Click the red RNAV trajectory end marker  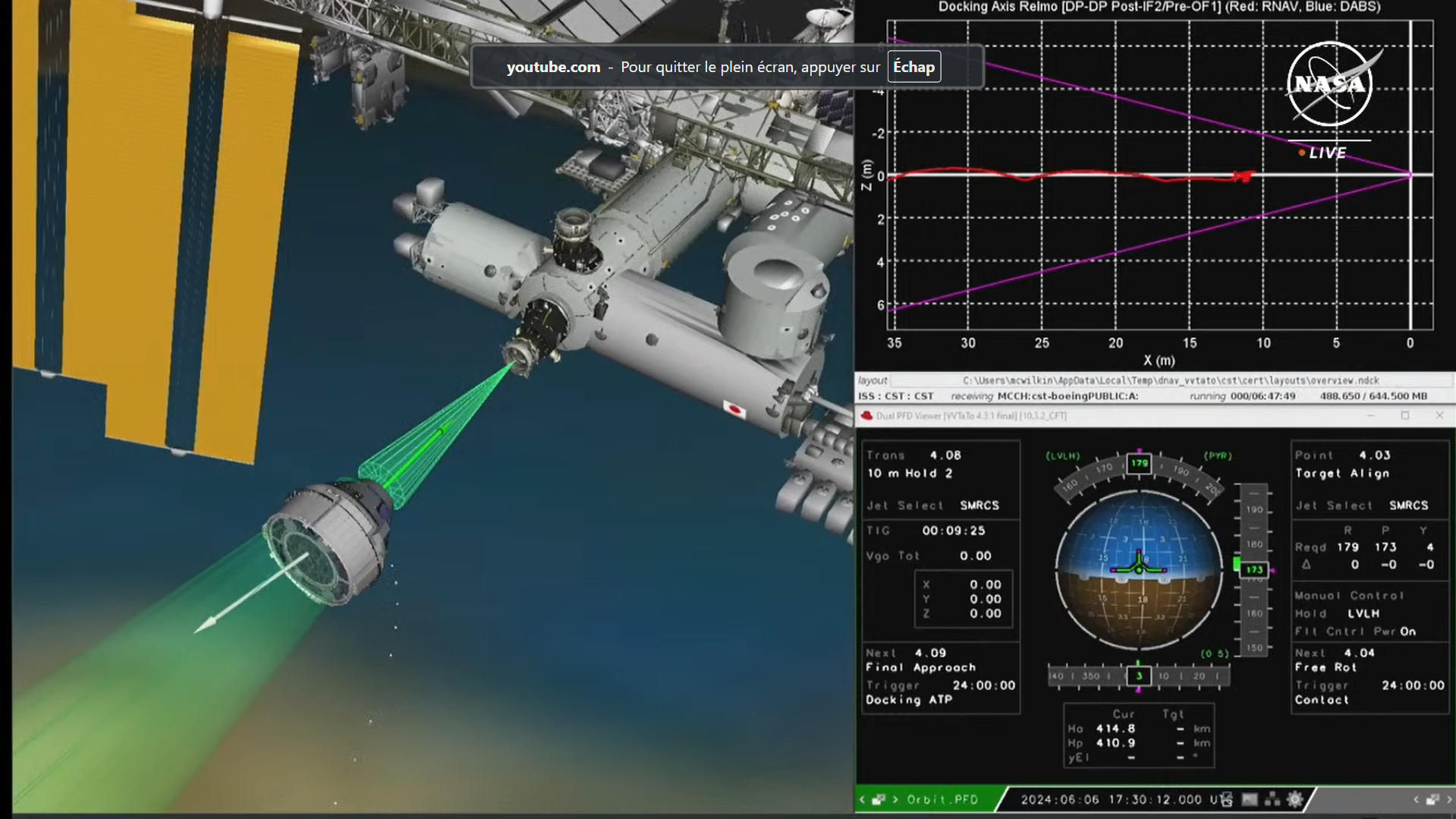[1243, 177]
